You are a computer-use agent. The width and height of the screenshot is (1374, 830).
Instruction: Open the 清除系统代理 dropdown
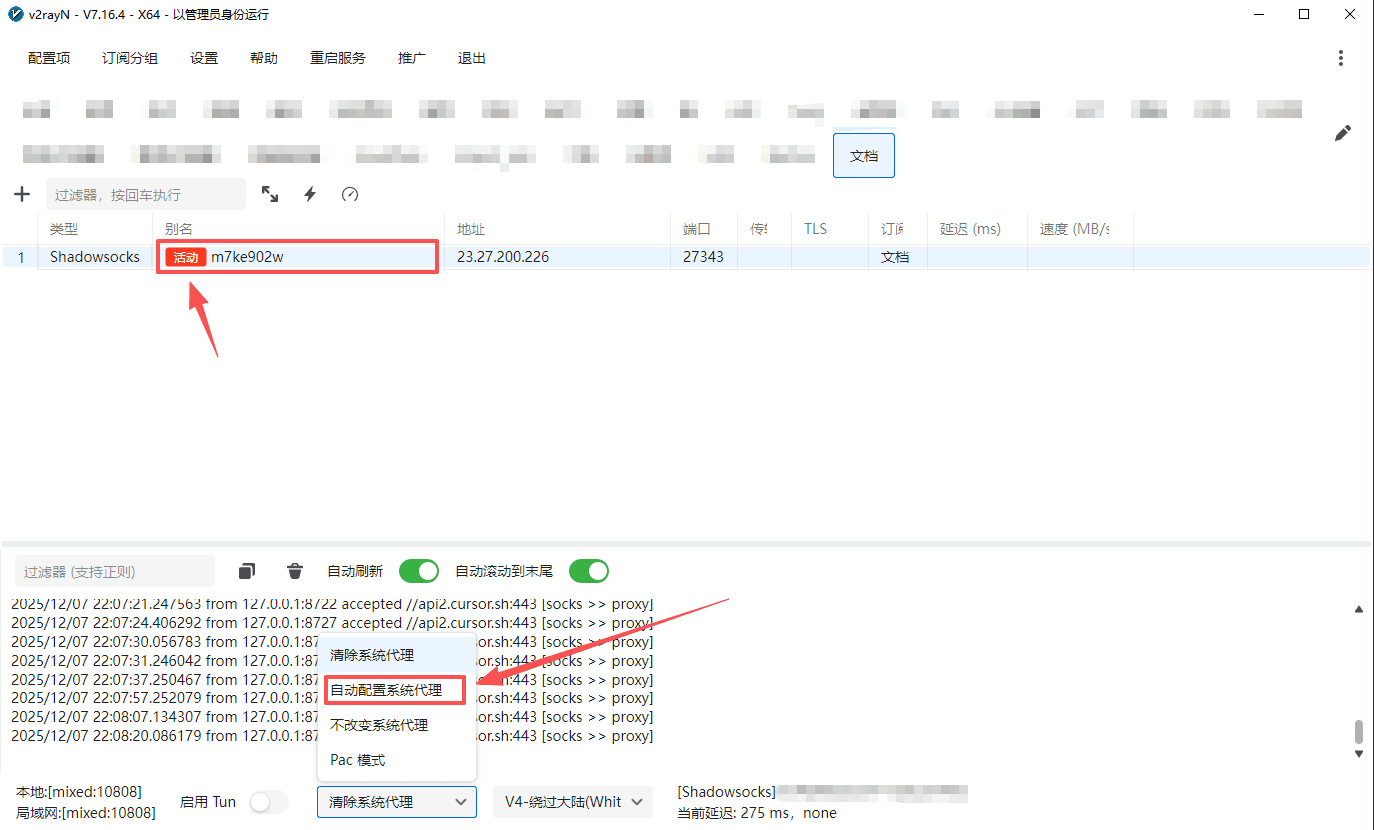click(x=397, y=802)
